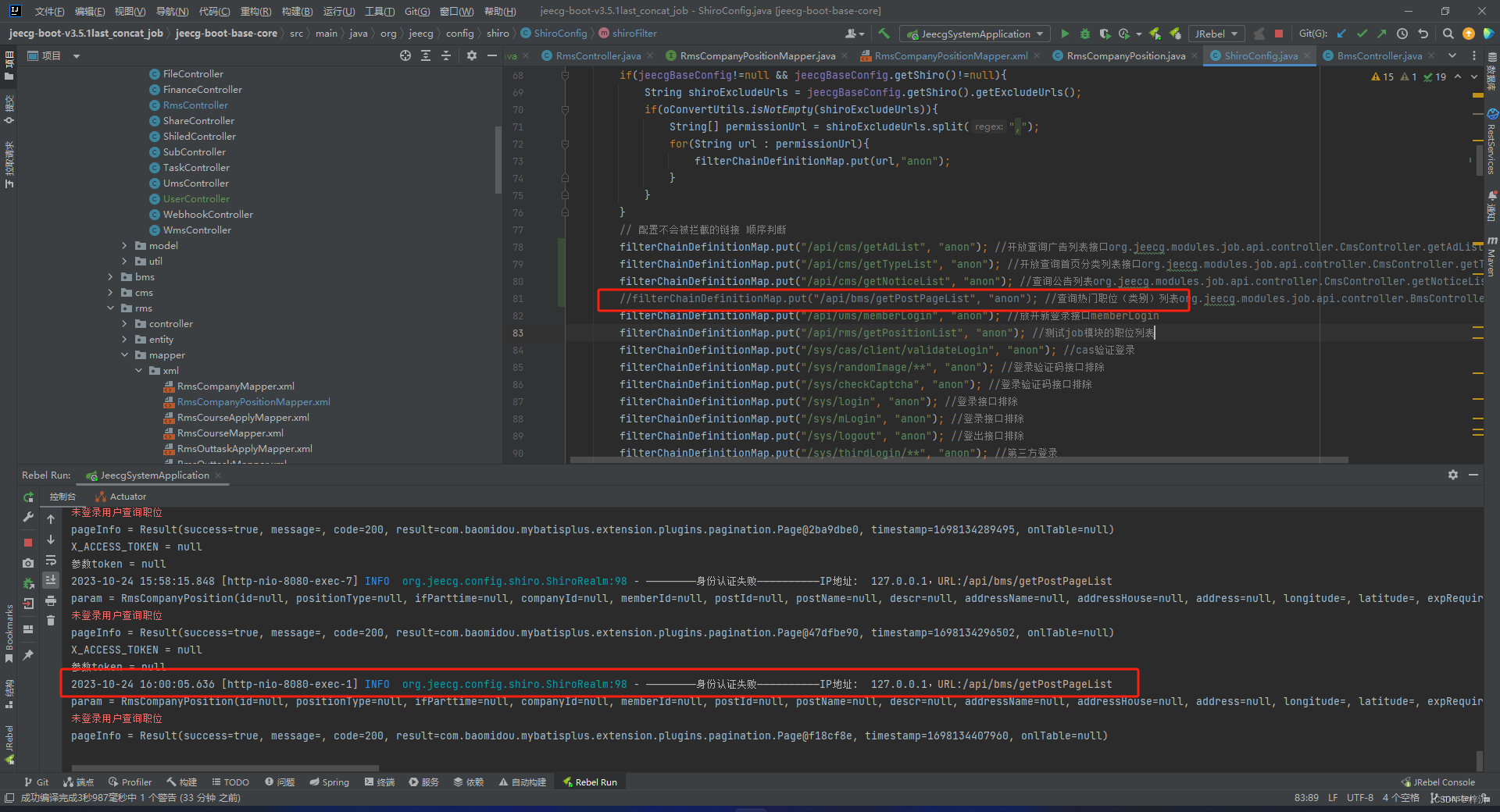The width and height of the screenshot is (1500, 812).
Task: Toggle soft-wrap in console
Action: click(x=51, y=560)
